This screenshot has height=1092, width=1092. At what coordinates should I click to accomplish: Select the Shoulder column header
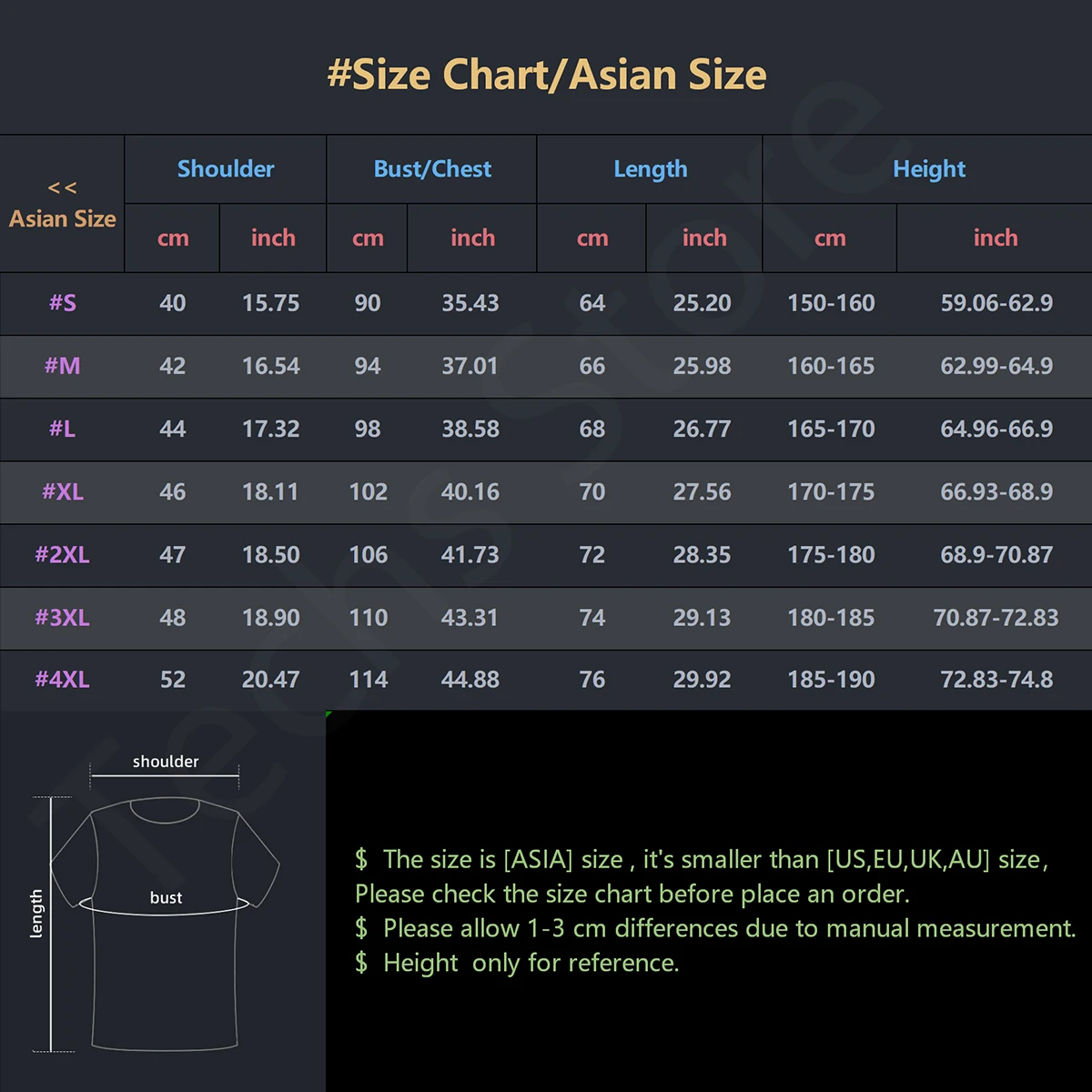click(x=226, y=169)
